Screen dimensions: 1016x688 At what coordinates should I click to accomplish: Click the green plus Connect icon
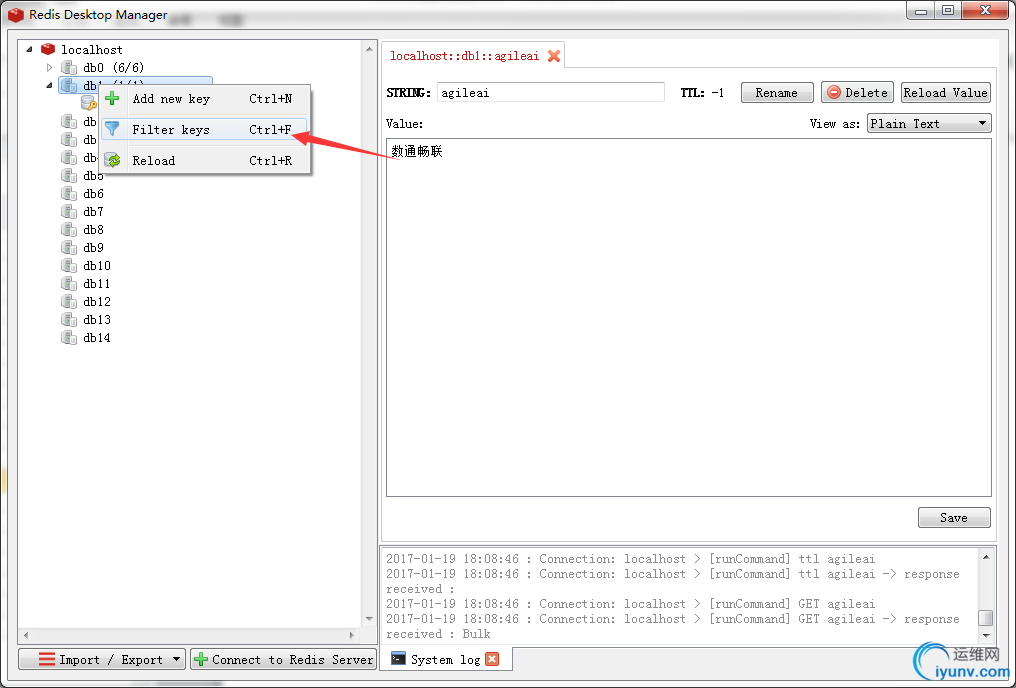coord(202,659)
